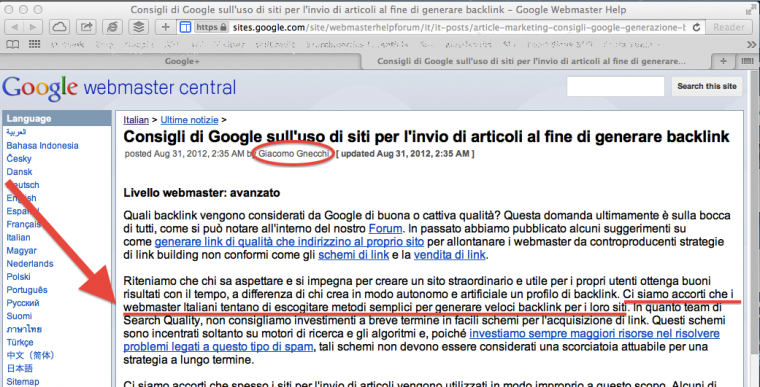The width and height of the screenshot is (760, 387).
Task: Select simplified Chinese language link
Action: pyautogui.click(x=31, y=355)
